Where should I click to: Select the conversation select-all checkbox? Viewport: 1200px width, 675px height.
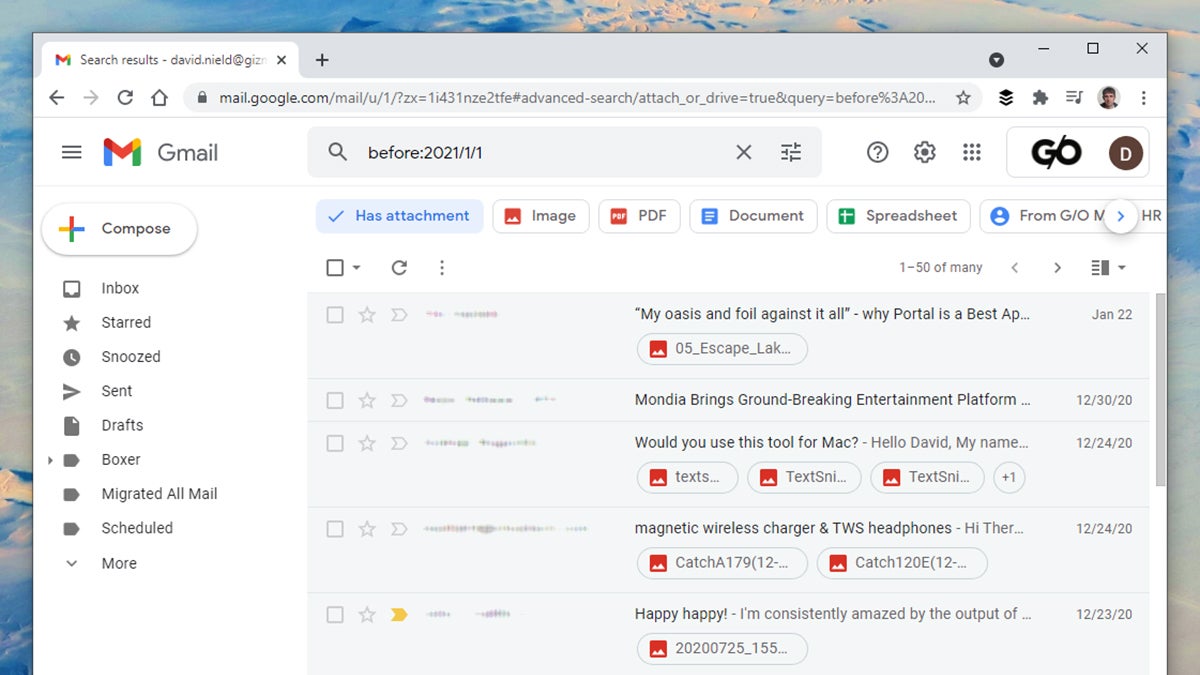tap(335, 268)
